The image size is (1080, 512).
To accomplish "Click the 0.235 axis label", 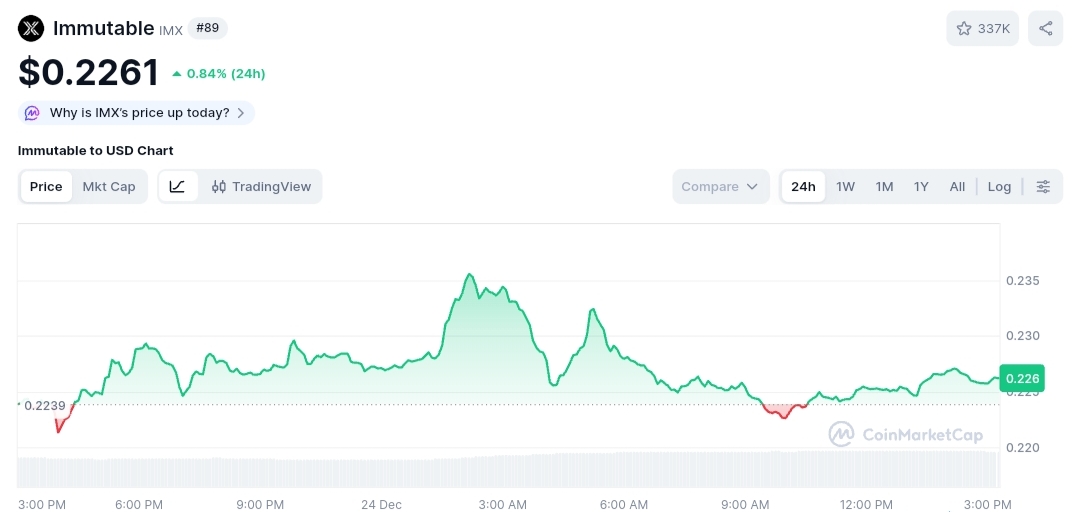I will [x=1022, y=280].
